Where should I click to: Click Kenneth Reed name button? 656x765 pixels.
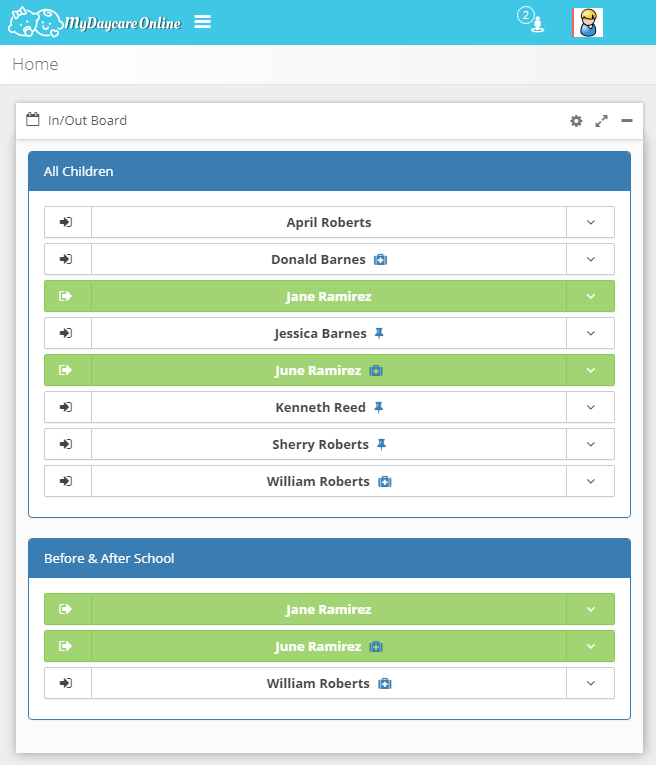pos(320,408)
